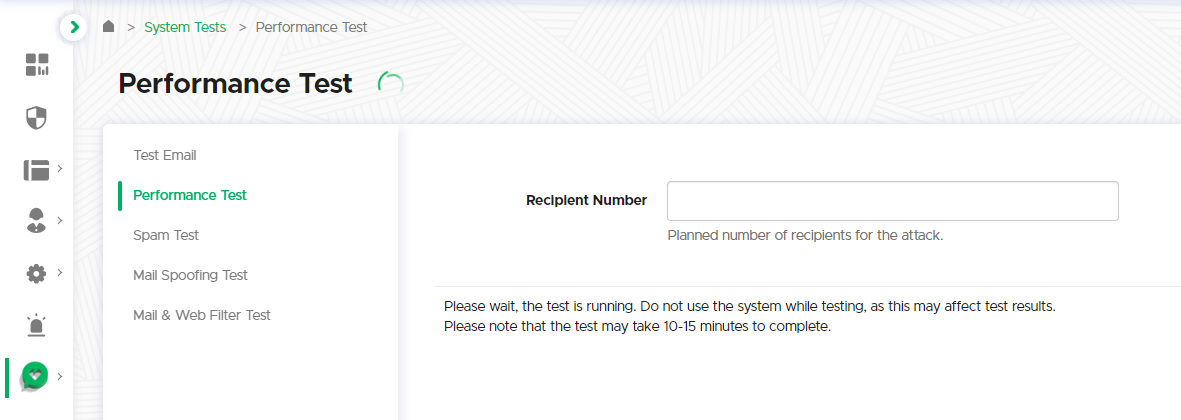Click the shield security icon in sidebar
This screenshot has width=1181, height=420.
pyautogui.click(x=36, y=118)
